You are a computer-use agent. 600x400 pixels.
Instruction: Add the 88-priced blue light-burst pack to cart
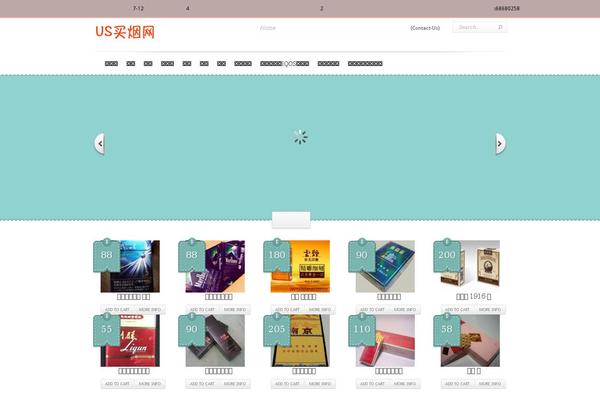pos(117,309)
